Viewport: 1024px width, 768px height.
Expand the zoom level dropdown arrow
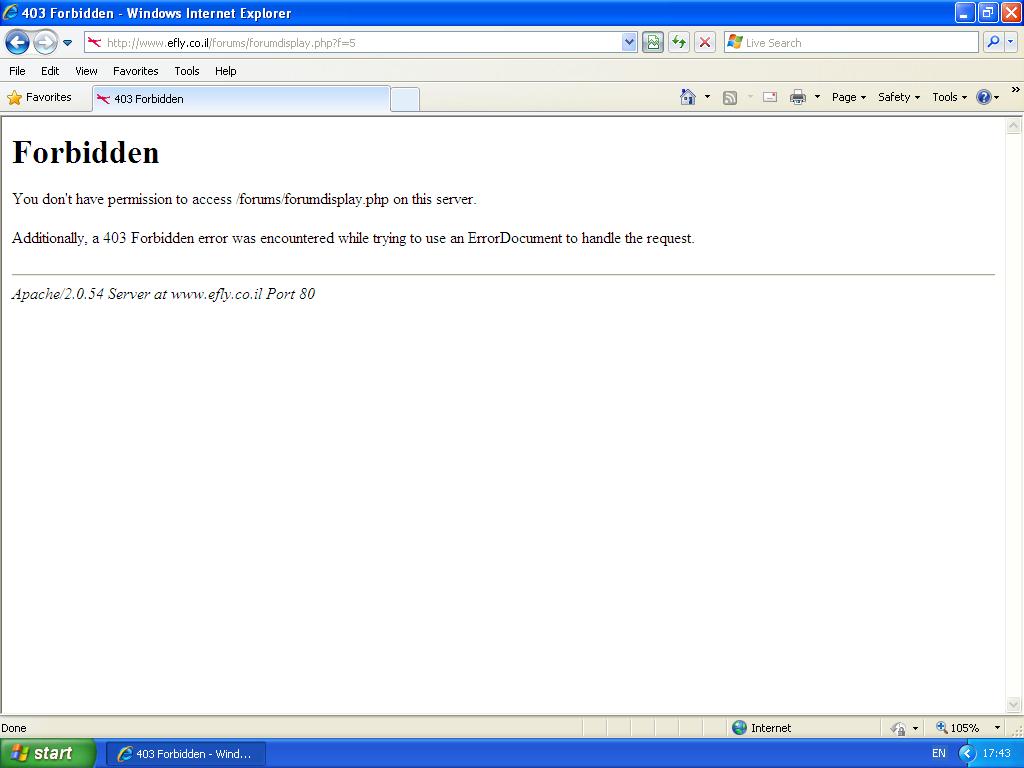tap(997, 728)
